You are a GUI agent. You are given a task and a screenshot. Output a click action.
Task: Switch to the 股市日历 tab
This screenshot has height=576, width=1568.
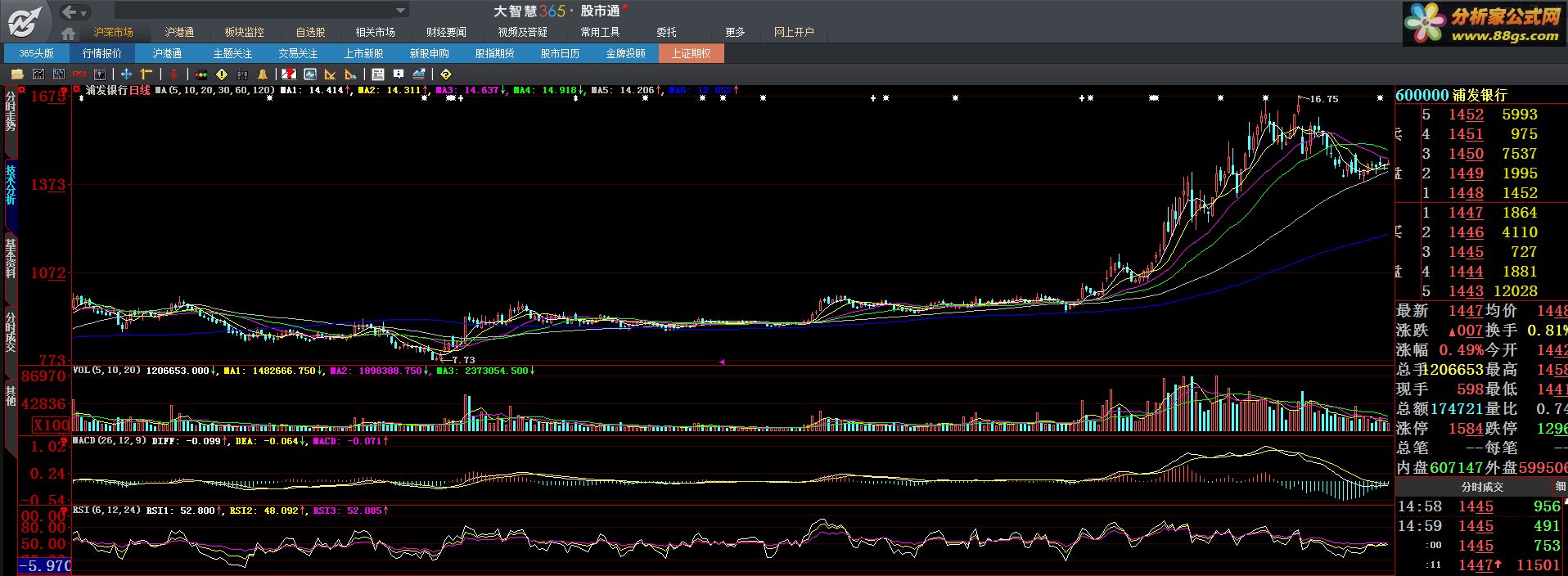point(561,53)
